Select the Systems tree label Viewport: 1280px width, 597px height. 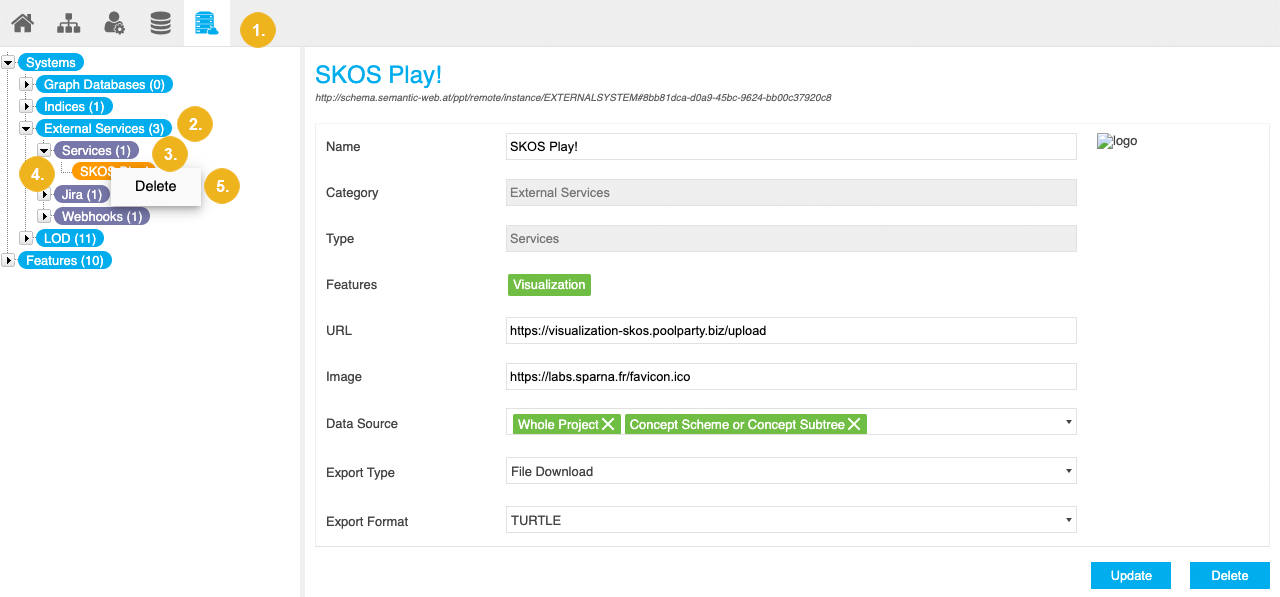pyautogui.click(x=51, y=62)
